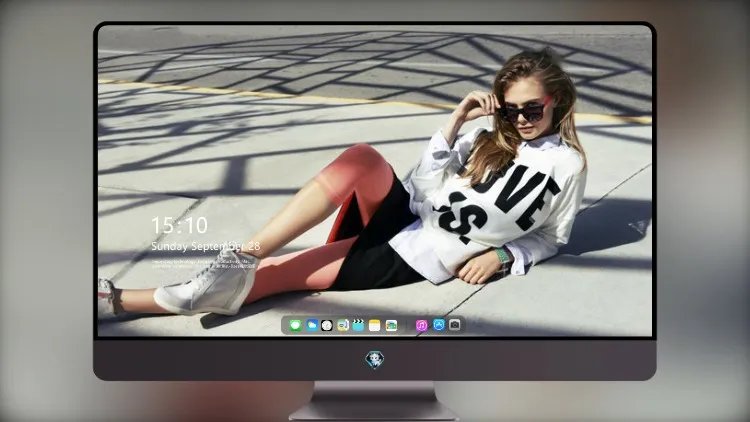Image resolution: width=750 pixels, height=422 pixels.
Task: Open the pink iTunes music app
Action: tap(421, 325)
